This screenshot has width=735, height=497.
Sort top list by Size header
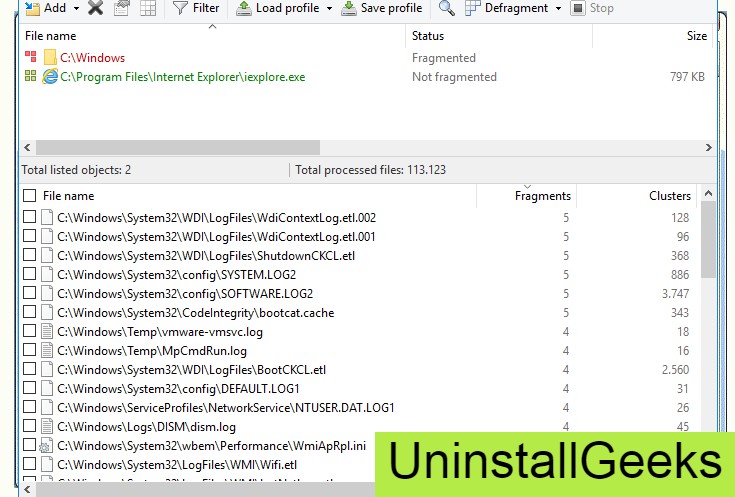697,36
